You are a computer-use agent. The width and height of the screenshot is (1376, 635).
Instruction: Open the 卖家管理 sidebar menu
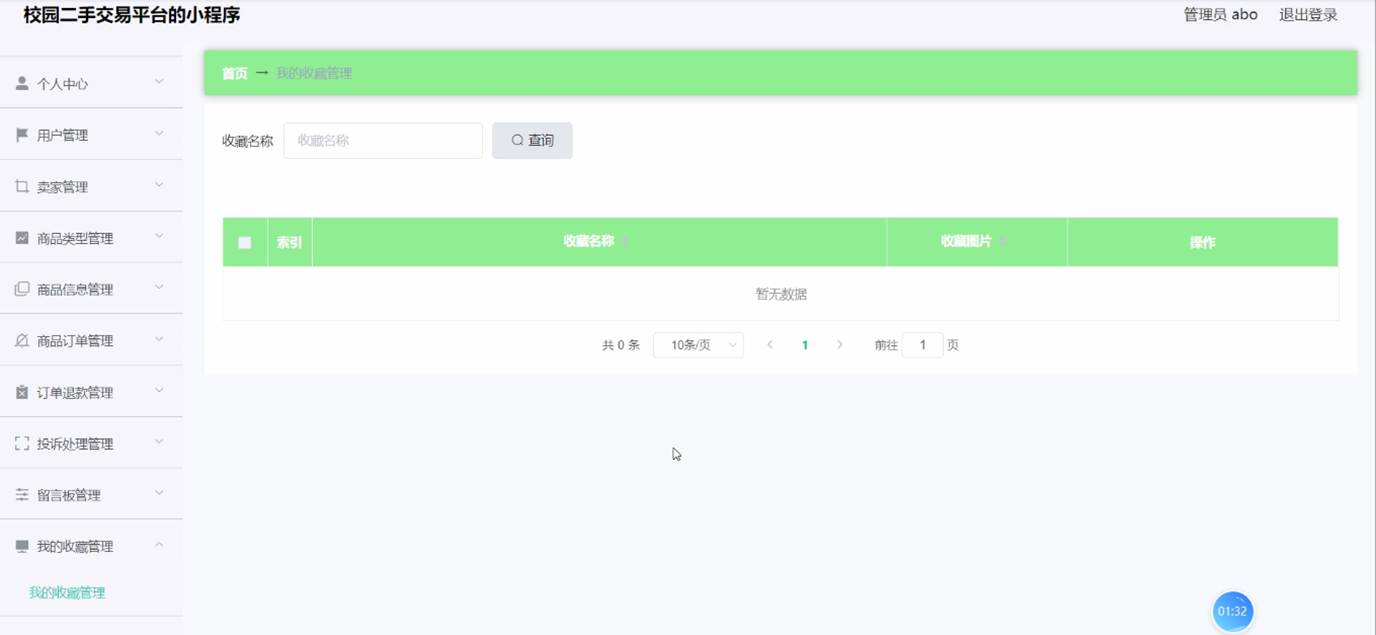[x=91, y=186]
